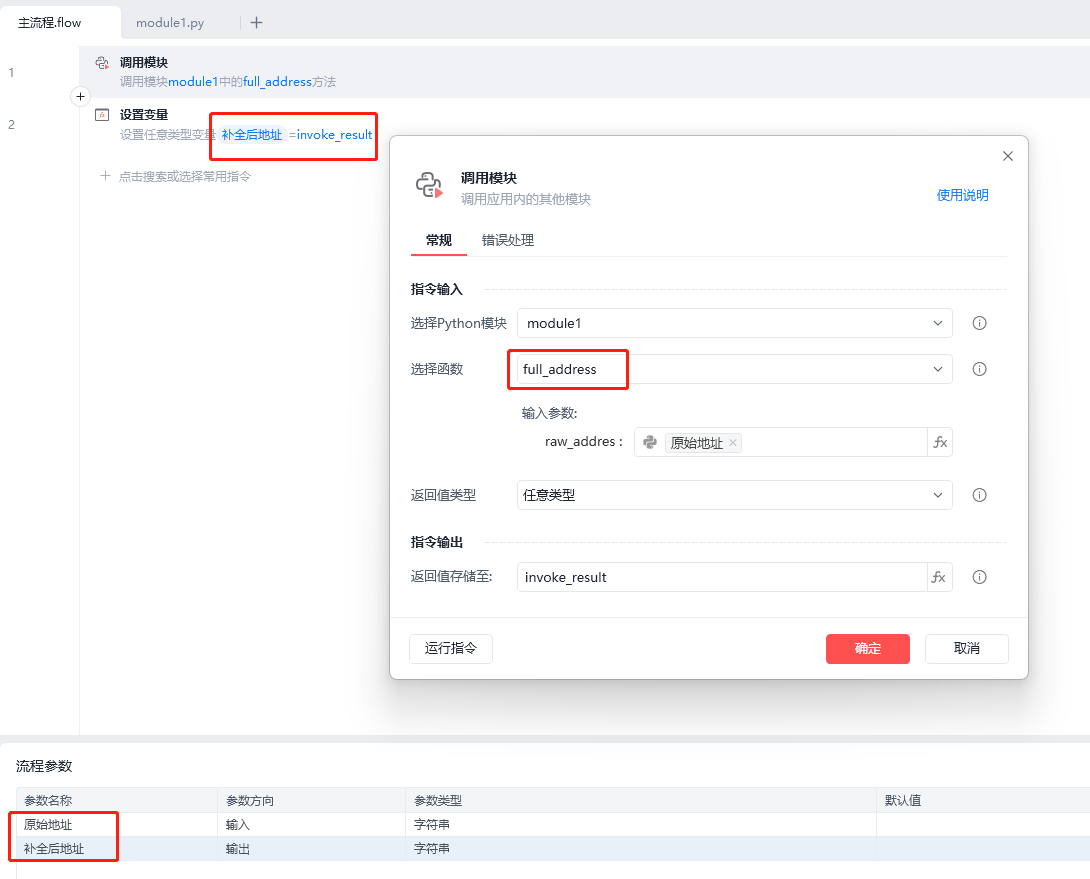This screenshot has width=1090, height=879.
Task: Show info for return value storage
Action: click(x=979, y=577)
